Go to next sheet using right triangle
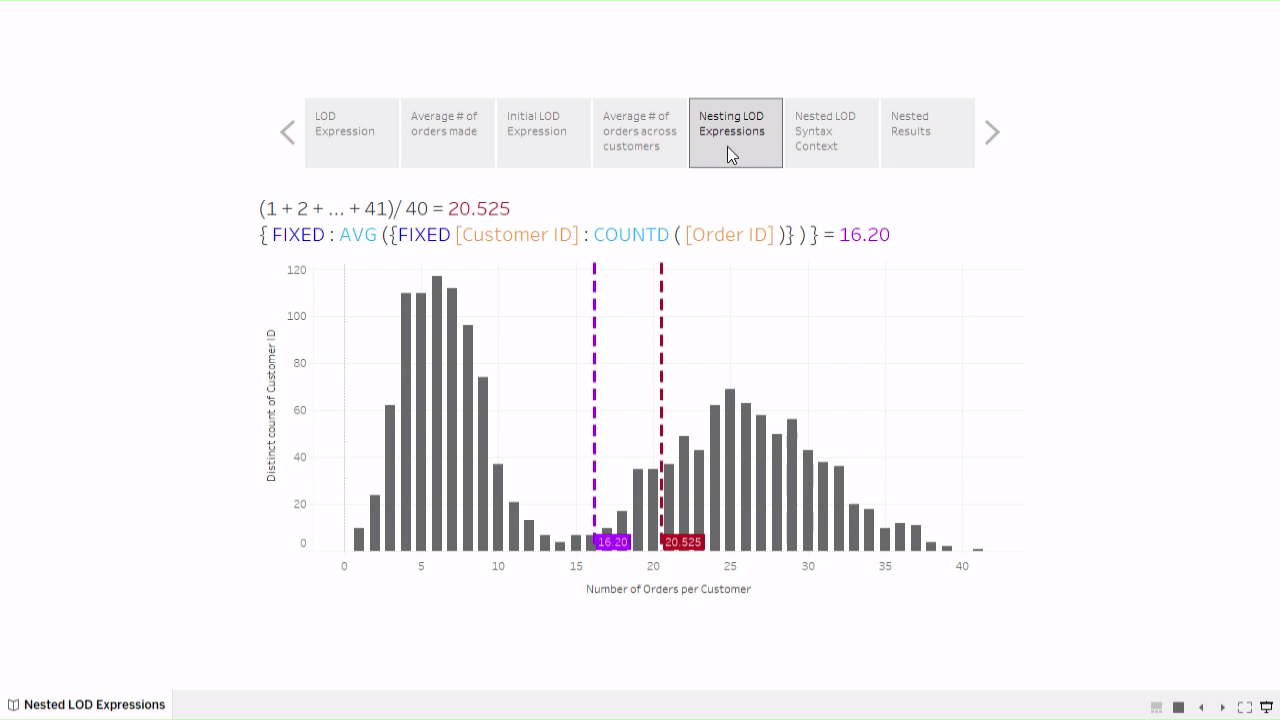The image size is (1280, 720). [x=1222, y=707]
